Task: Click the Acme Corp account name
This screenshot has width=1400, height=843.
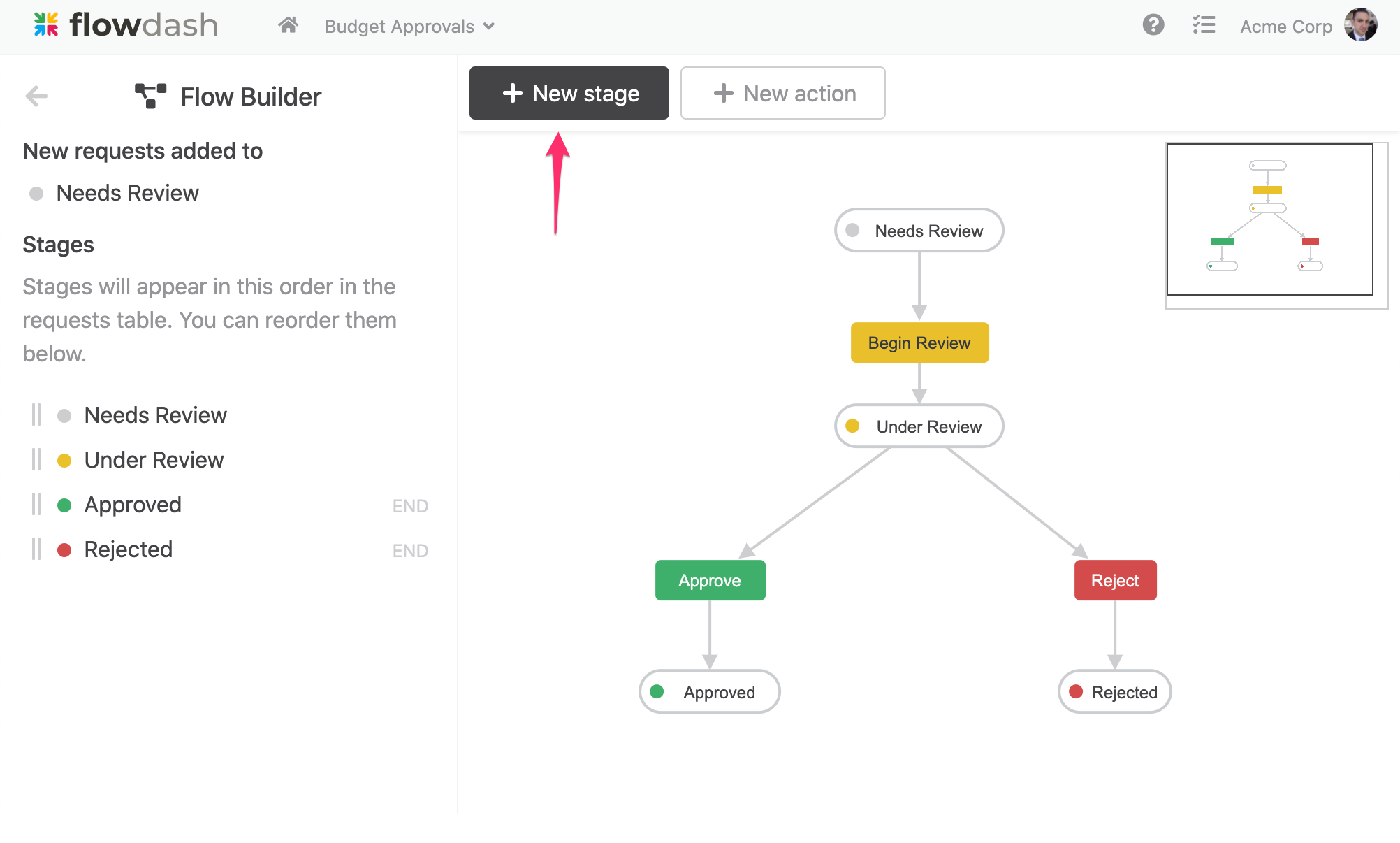Action: 1286,27
